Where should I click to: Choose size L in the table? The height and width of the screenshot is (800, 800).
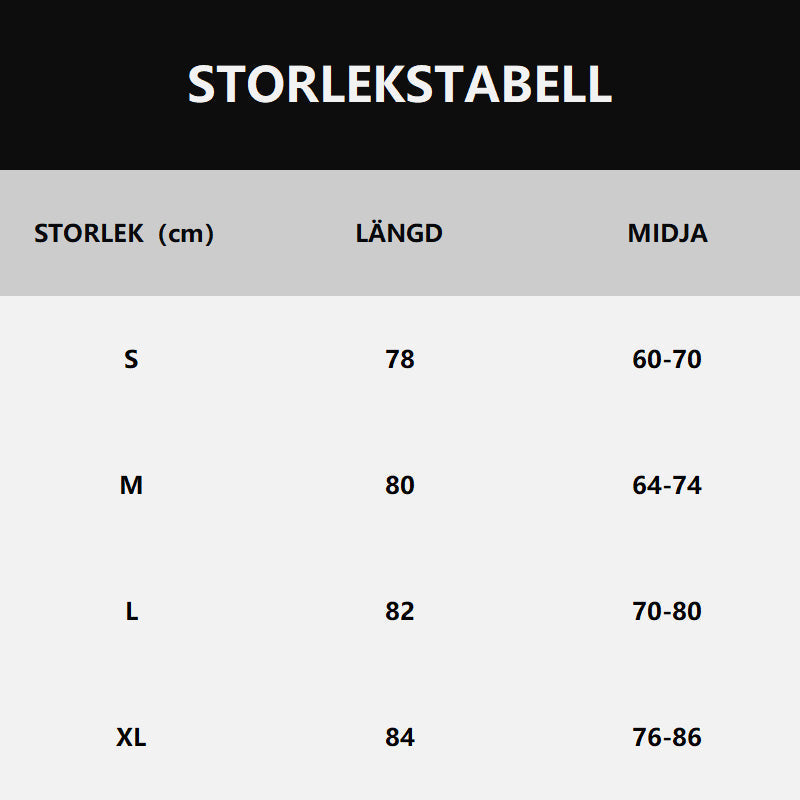pos(131,611)
